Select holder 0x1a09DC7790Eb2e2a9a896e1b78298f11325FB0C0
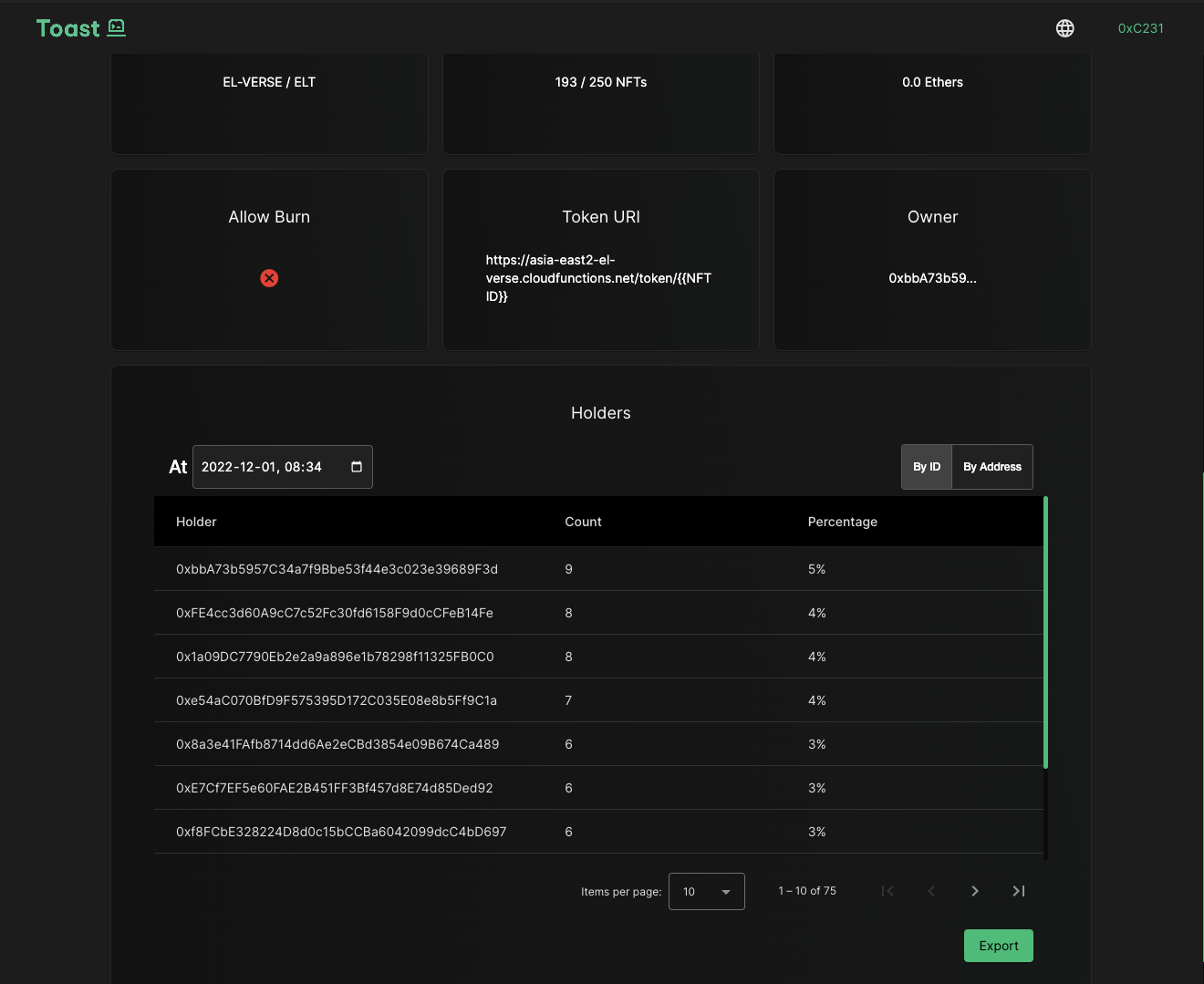Image resolution: width=1204 pixels, height=984 pixels. pyautogui.click(x=335, y=657)
